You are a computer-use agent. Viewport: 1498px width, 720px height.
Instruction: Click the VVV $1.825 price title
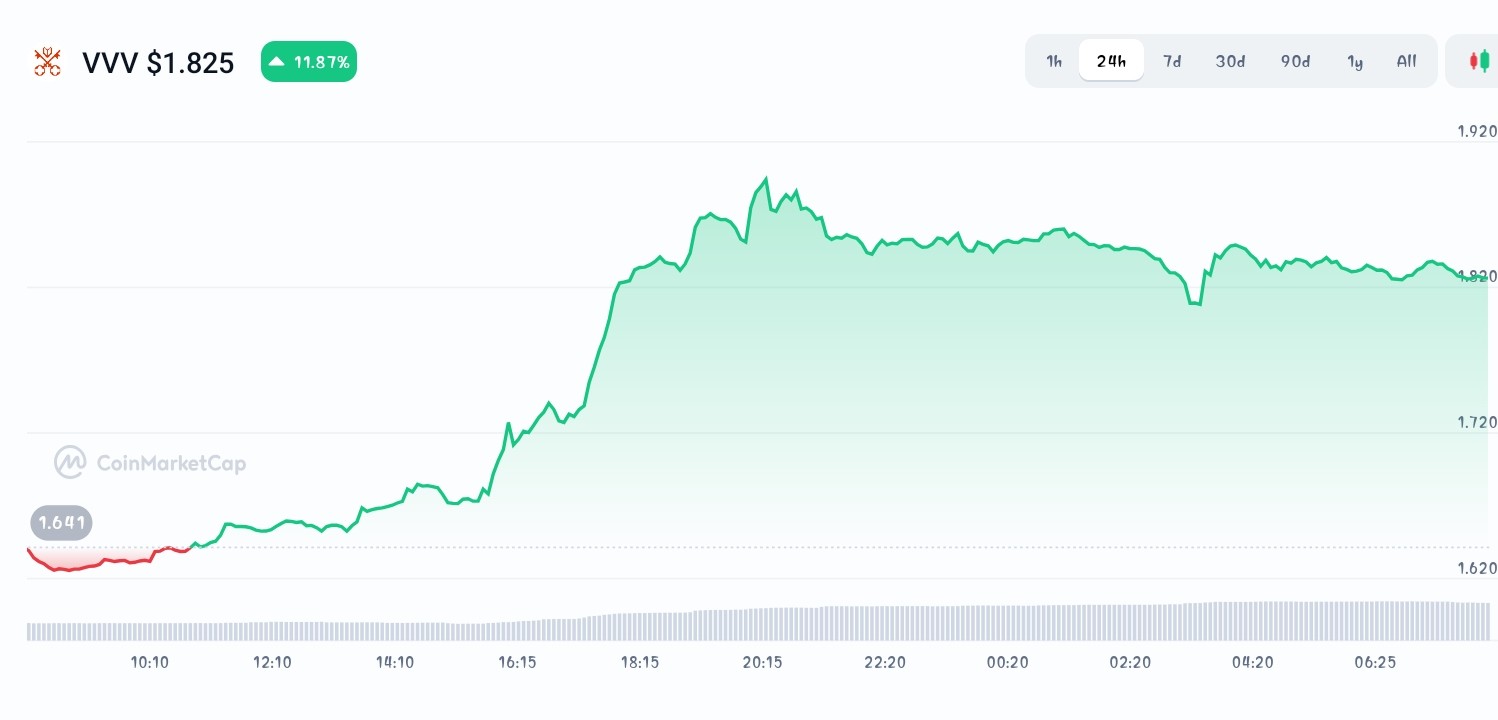[x=158, y=63]
